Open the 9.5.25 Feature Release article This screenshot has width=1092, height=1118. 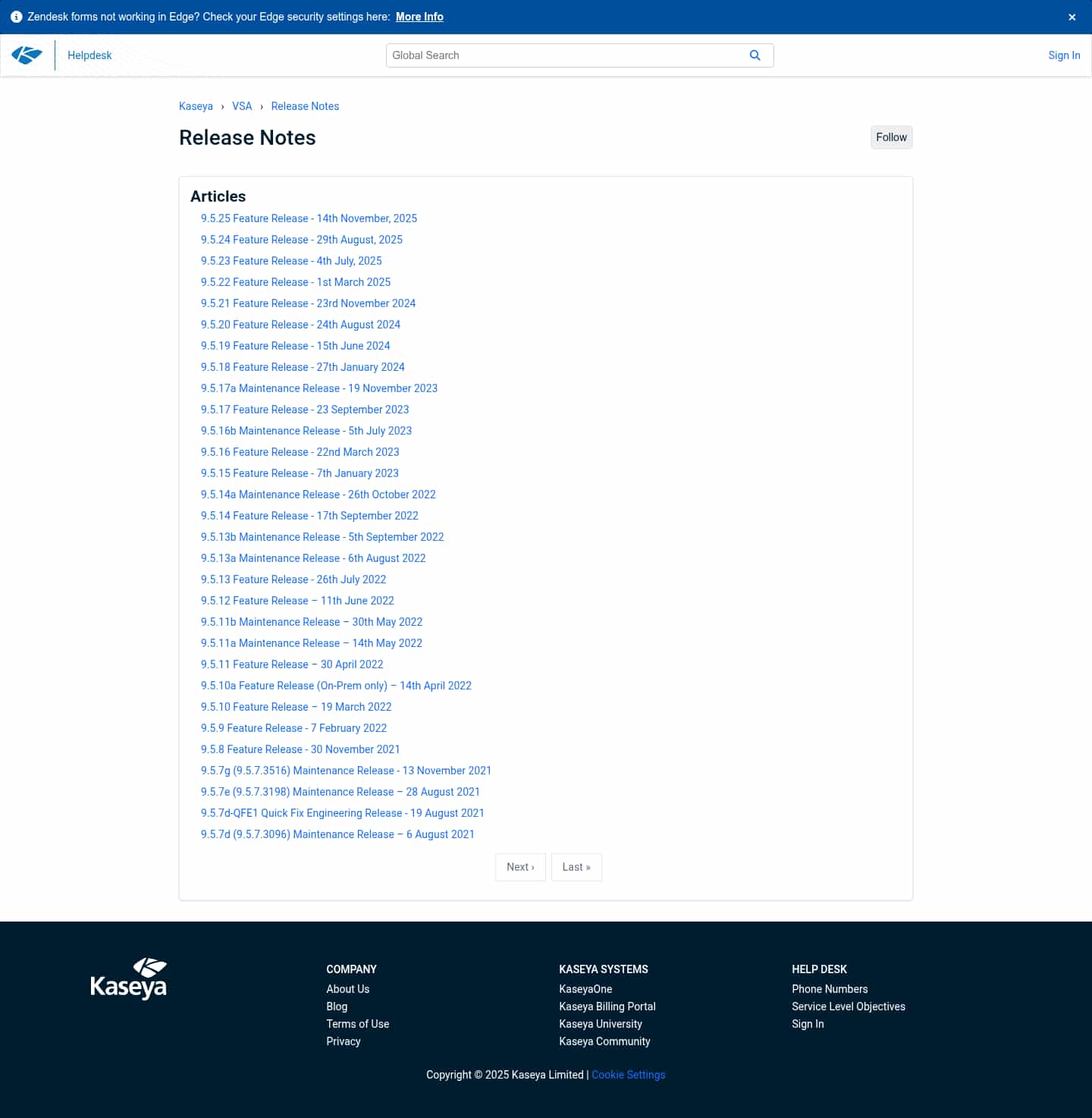pyautogui.click(x=309, y=218)
